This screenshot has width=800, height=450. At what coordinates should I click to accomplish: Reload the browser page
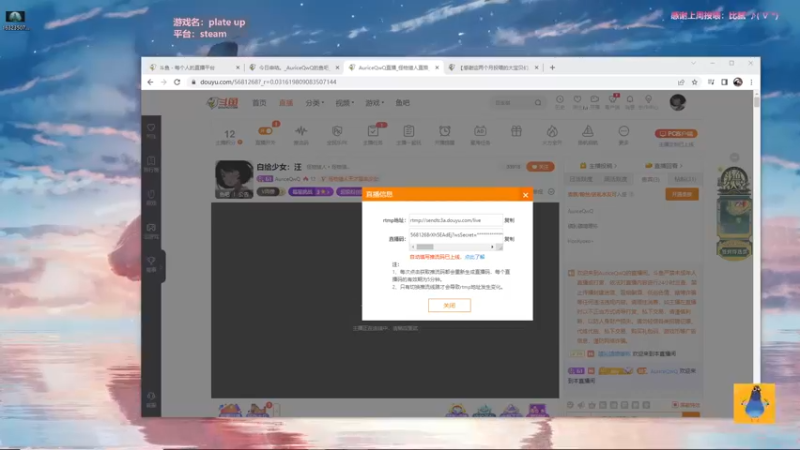point(177,82)
